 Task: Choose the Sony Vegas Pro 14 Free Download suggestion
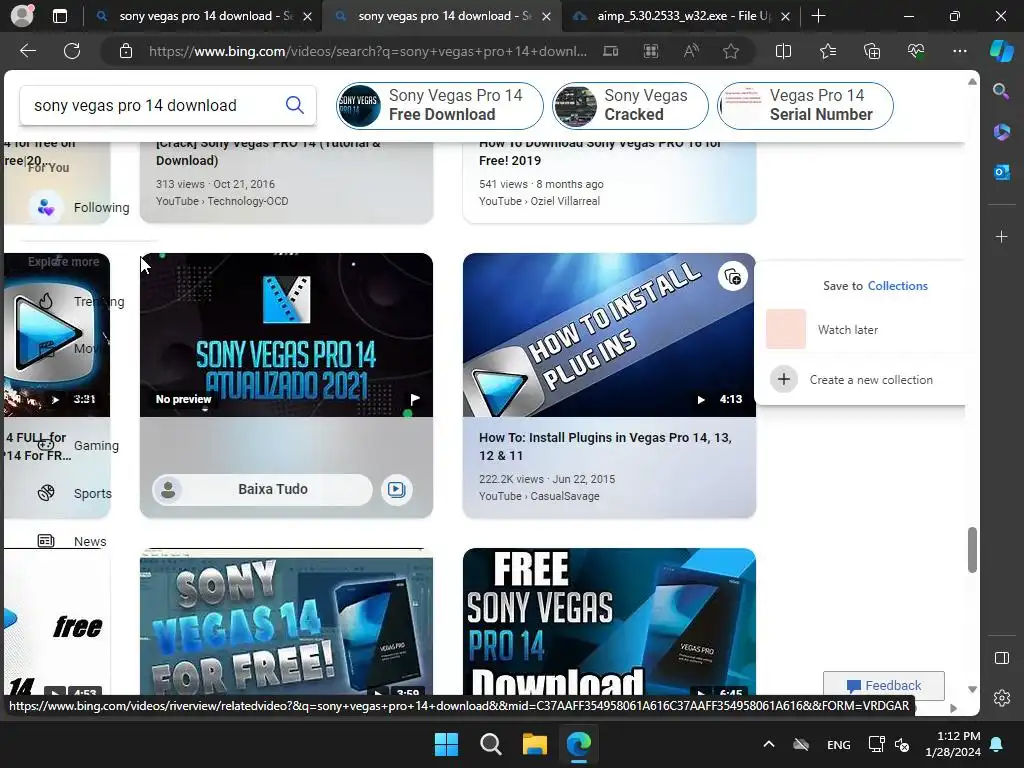(440, 105)
